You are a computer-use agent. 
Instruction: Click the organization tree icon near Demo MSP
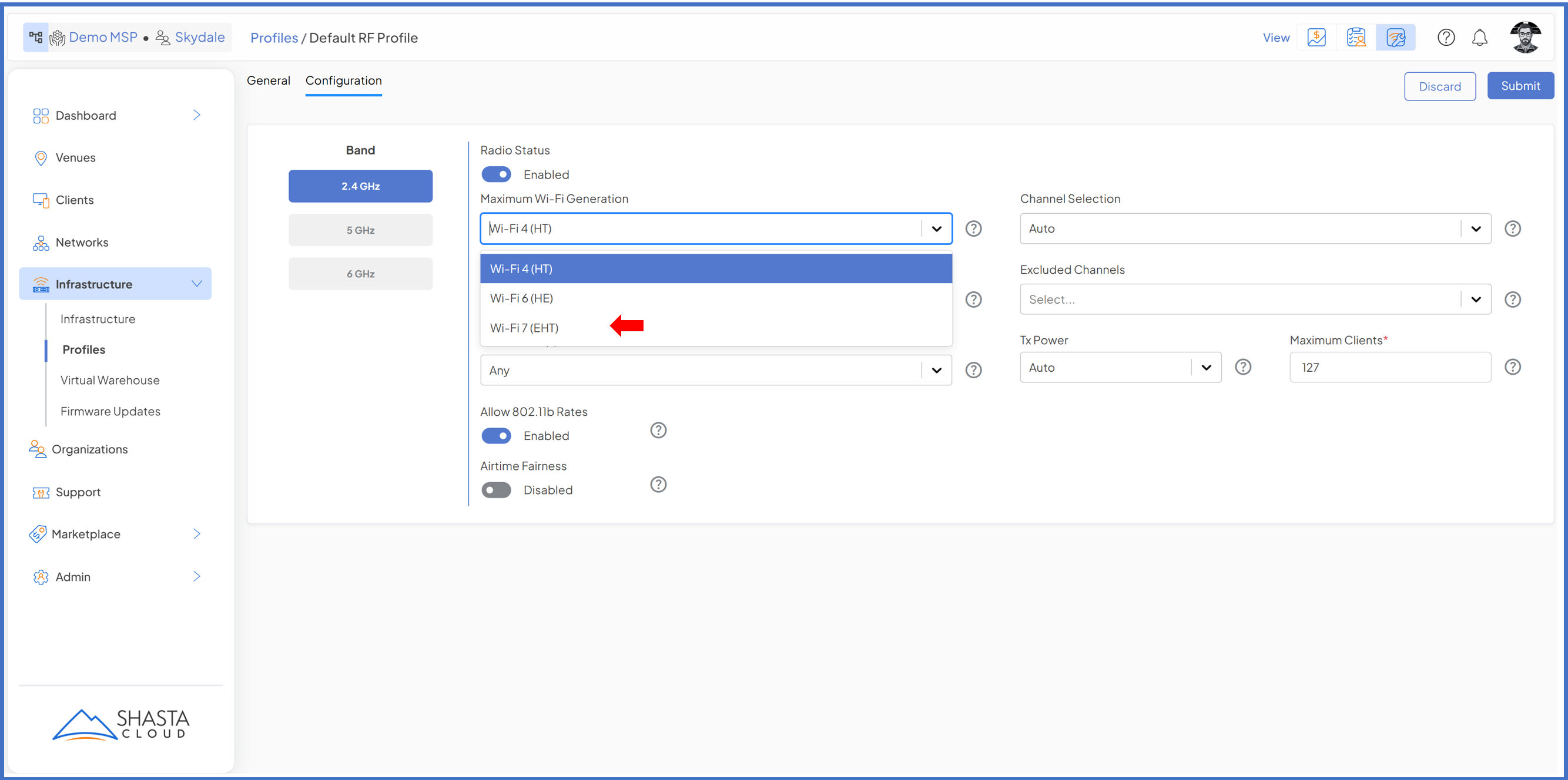point(36,38)
